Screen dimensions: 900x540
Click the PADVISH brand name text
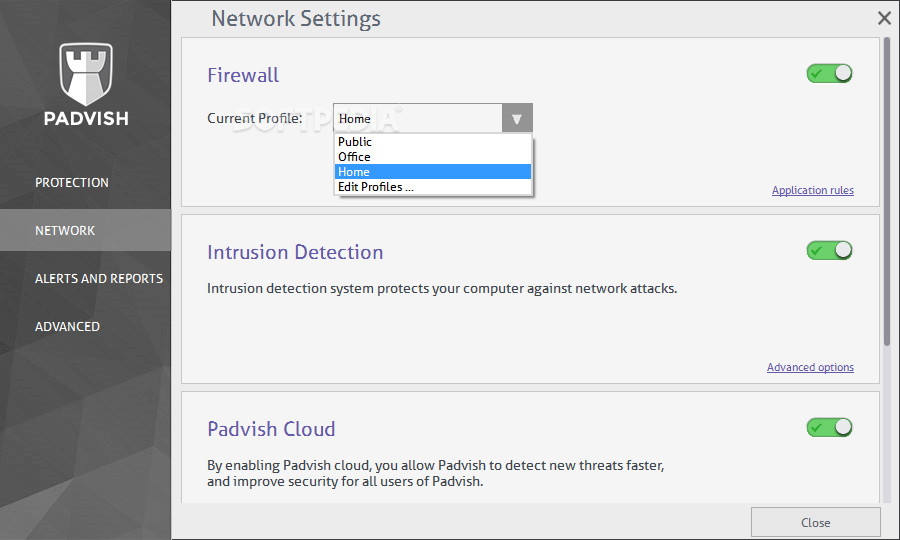coord(86,118)
